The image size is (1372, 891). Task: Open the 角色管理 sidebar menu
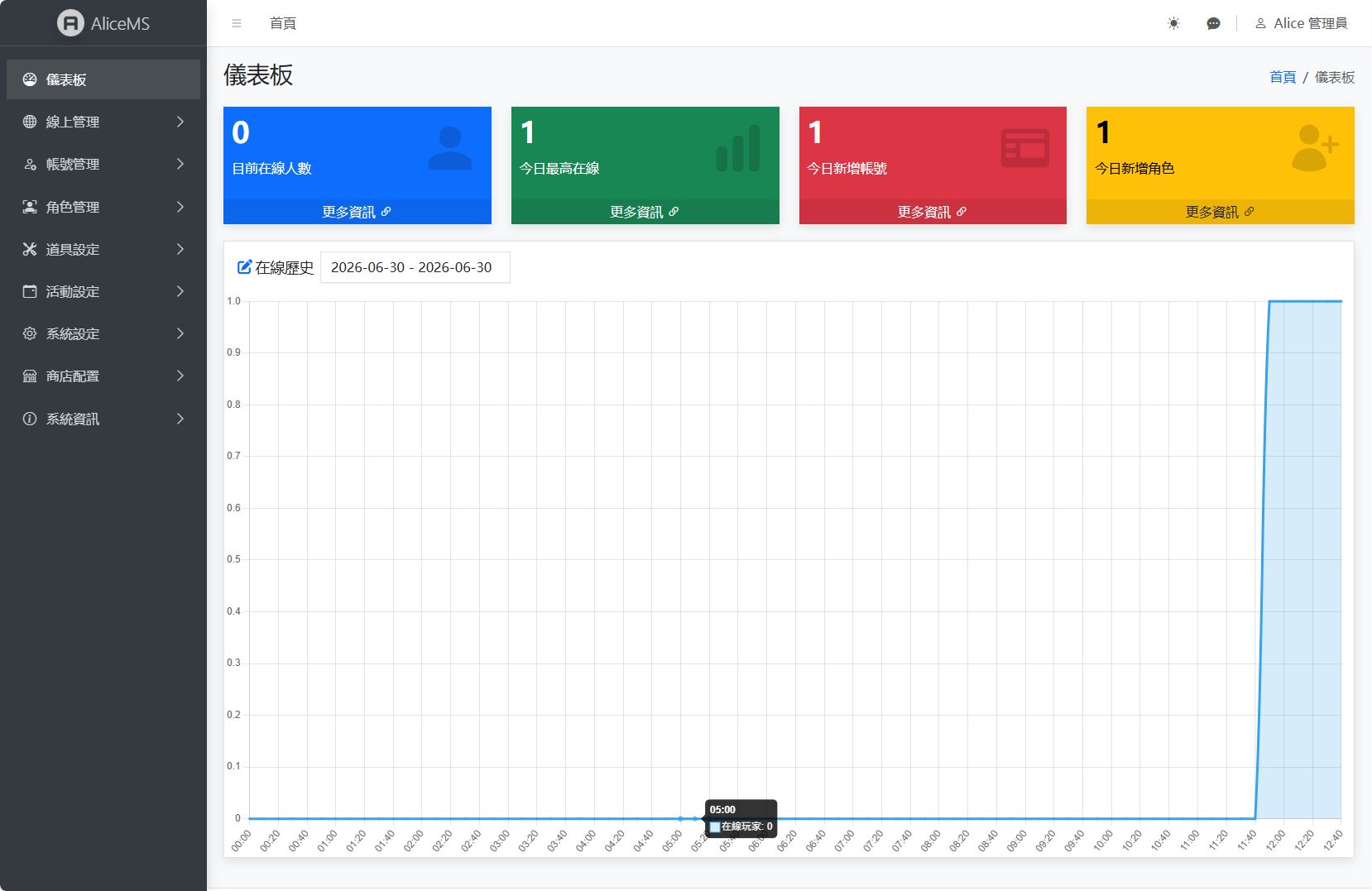tap(103, 207)
